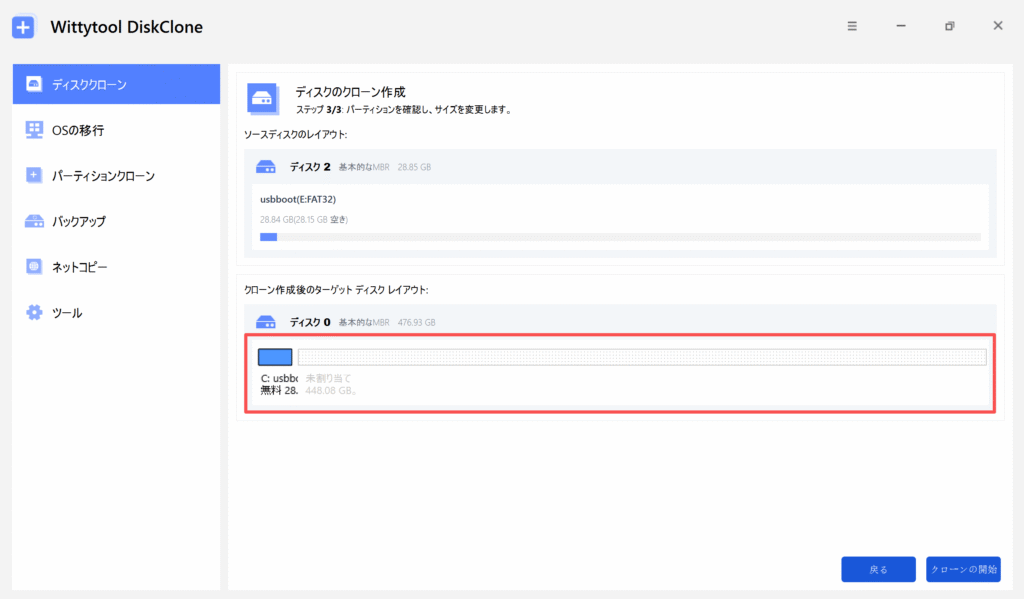Click the target disk layout label
The image size is (1024, 599).
pyautogui.click(x=336, y=290)
